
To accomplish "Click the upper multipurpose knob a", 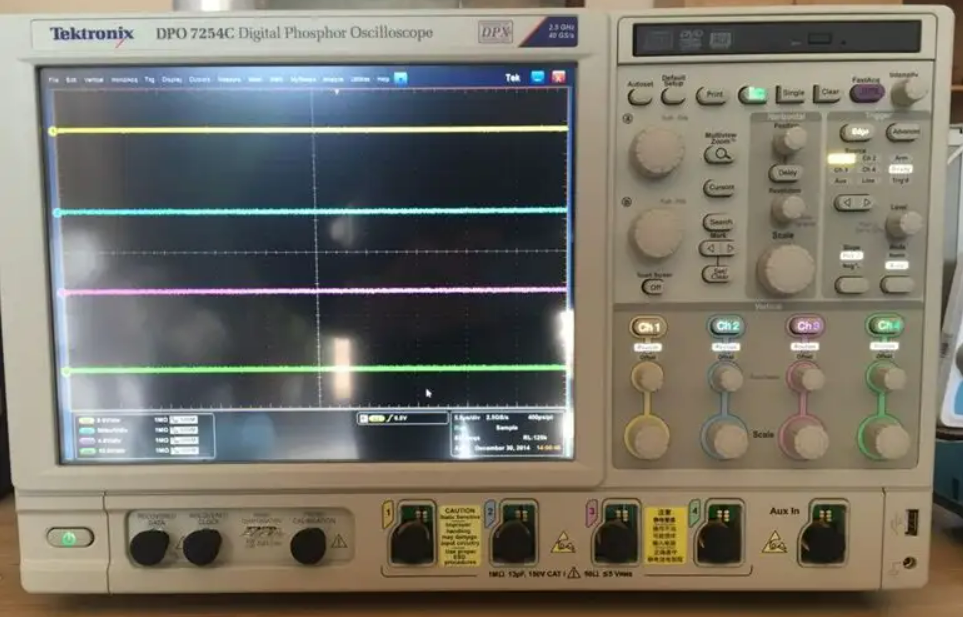I will [657, 152].
